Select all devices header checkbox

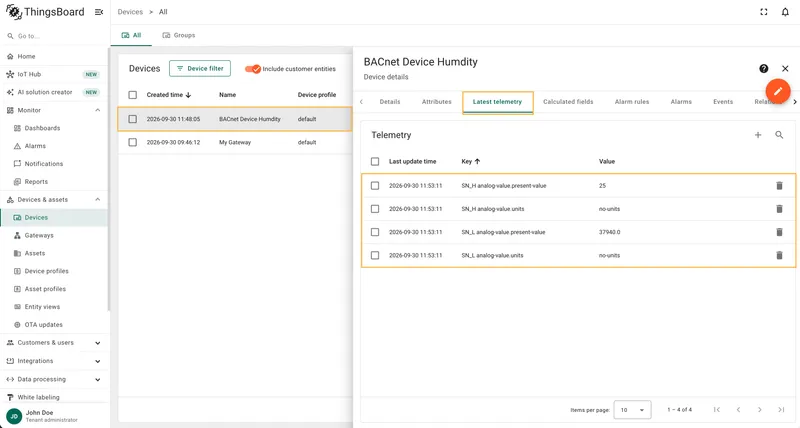coord(133,95)
